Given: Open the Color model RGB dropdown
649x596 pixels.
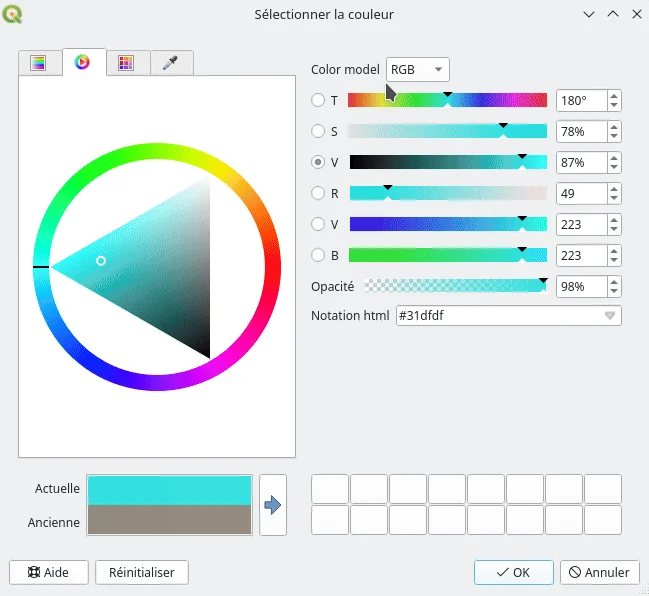Looking at the screenshot, I should (418, 69).
